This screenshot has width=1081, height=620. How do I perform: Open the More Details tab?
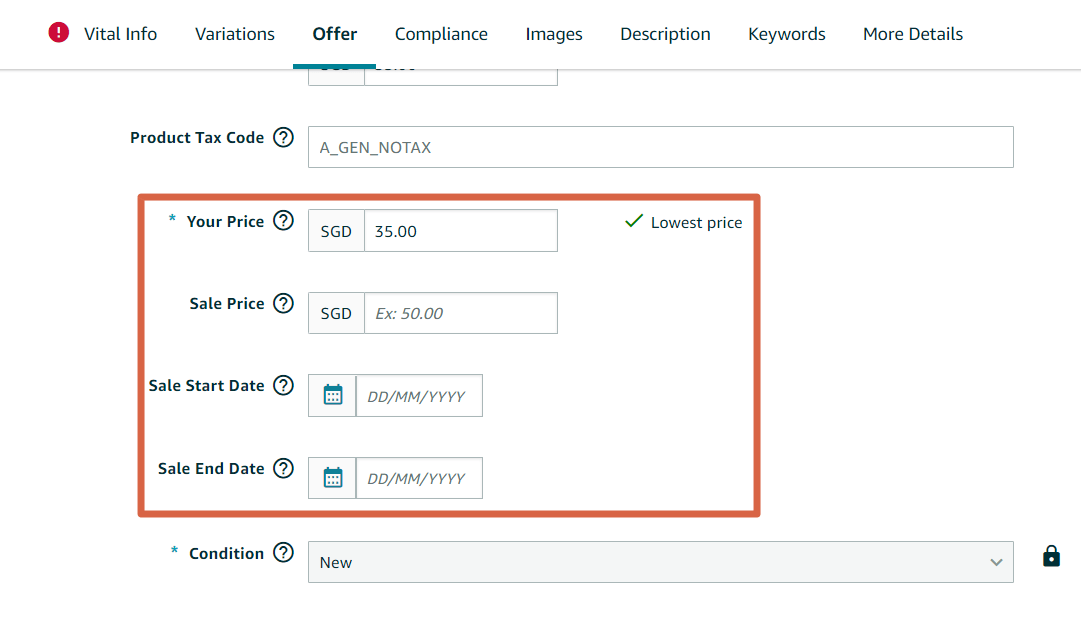point(913,34)
